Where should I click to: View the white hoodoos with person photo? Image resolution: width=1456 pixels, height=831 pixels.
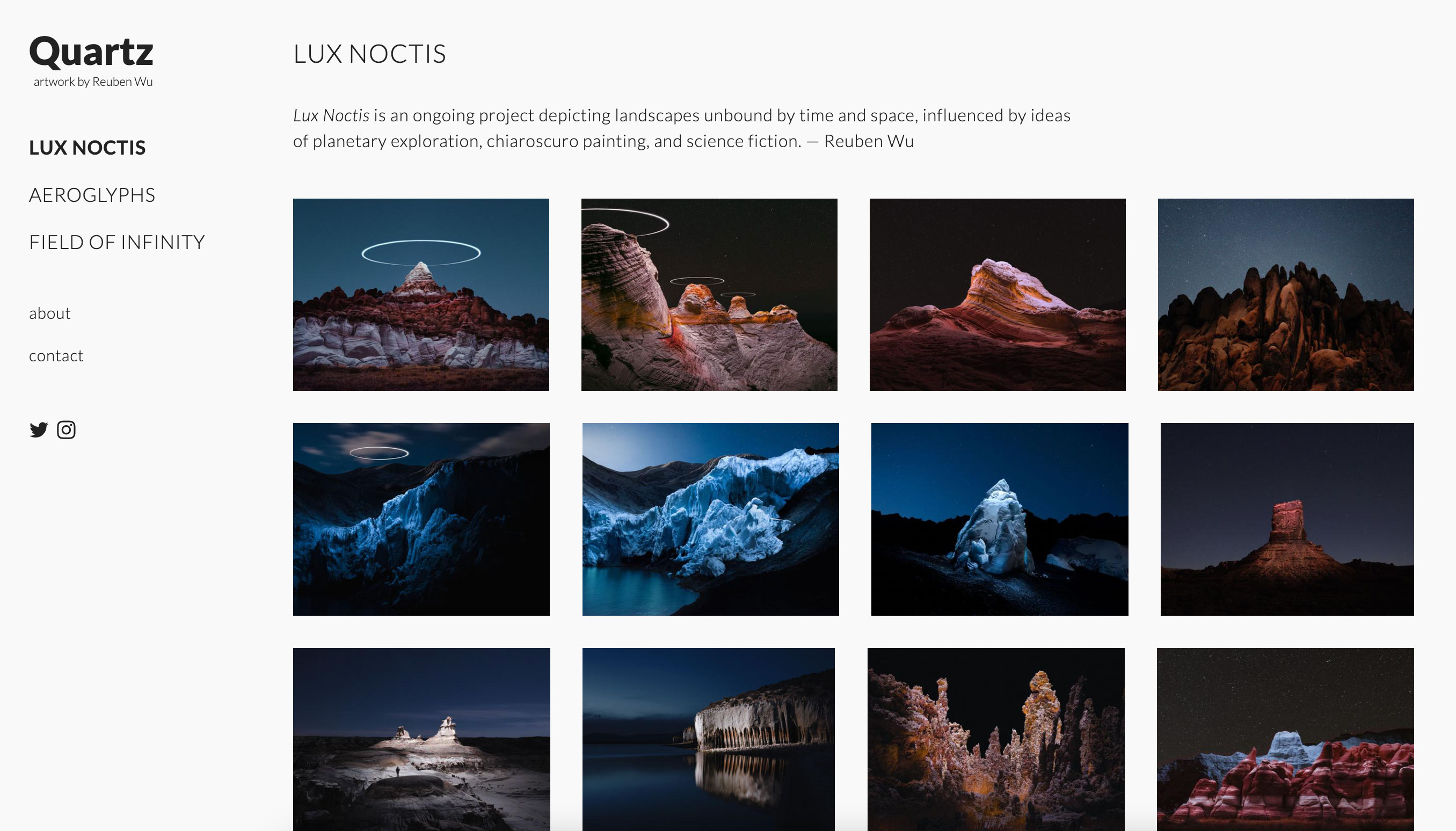(421, 739)
